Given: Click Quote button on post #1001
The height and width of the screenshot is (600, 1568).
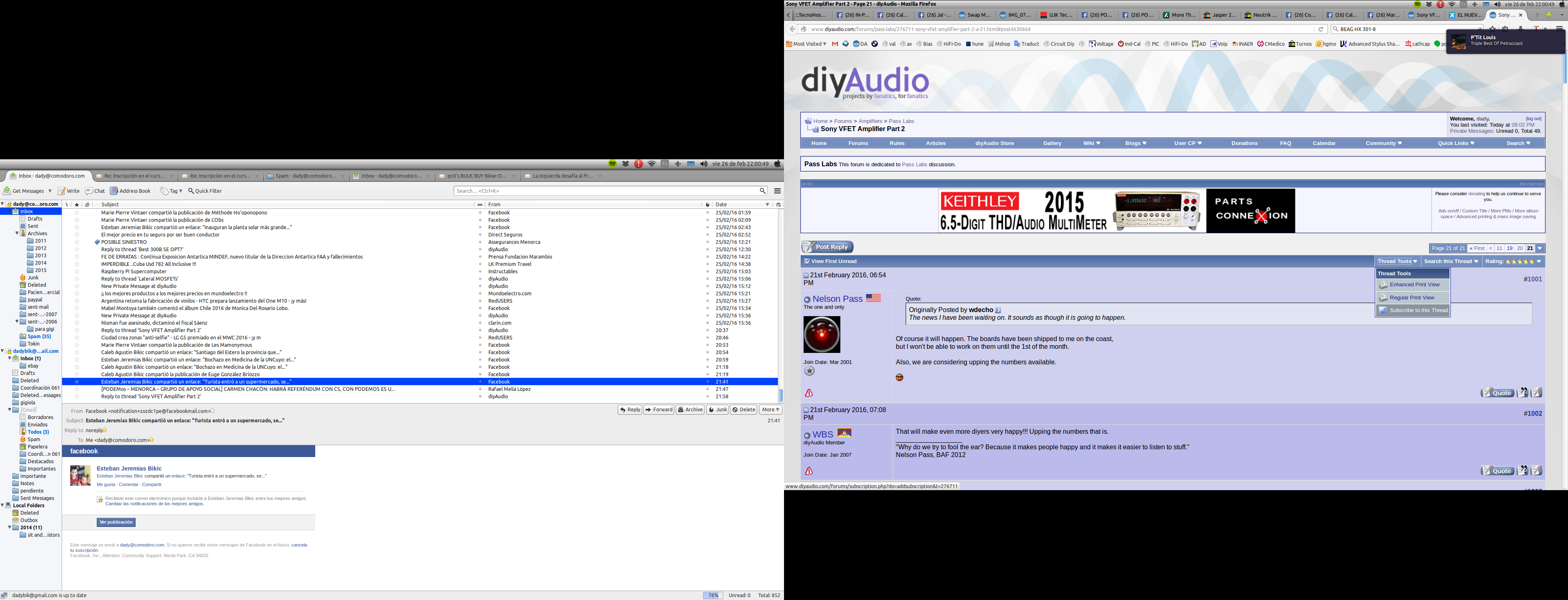Looking at the screenshot, I should pyautogui.click(x=1497, y=393).
